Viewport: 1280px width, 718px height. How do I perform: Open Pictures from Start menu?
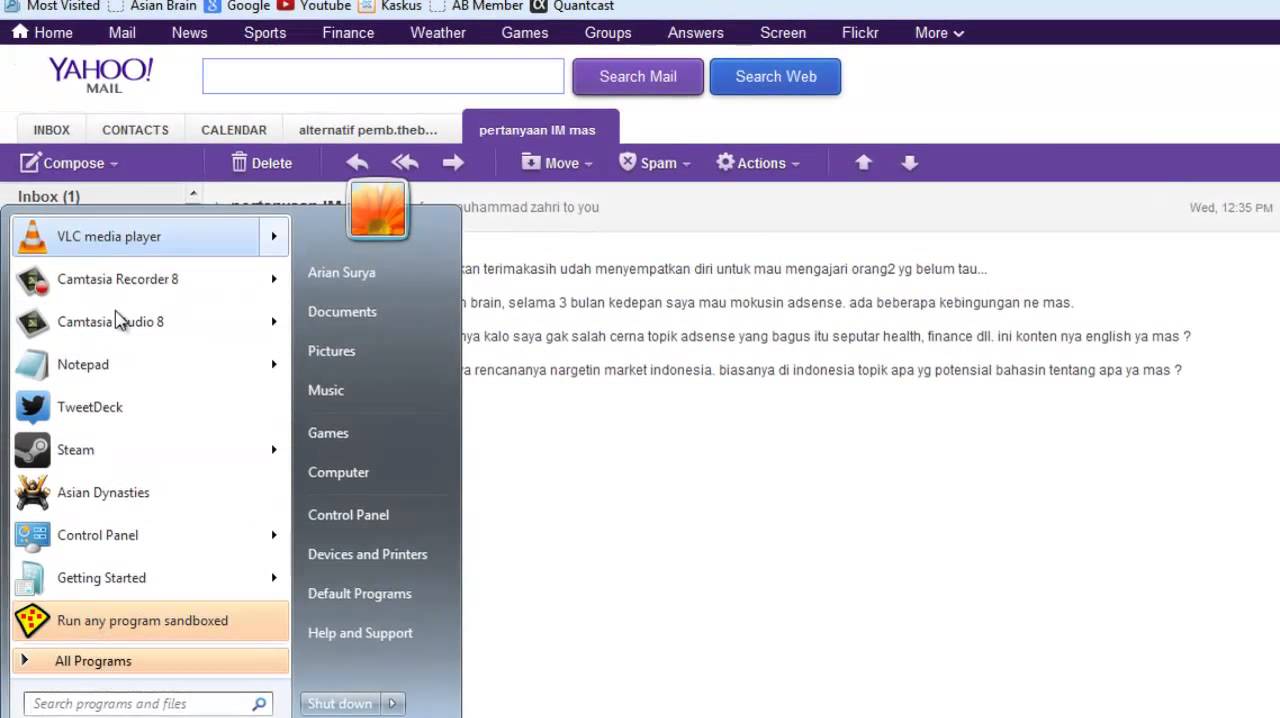[331, 351]
